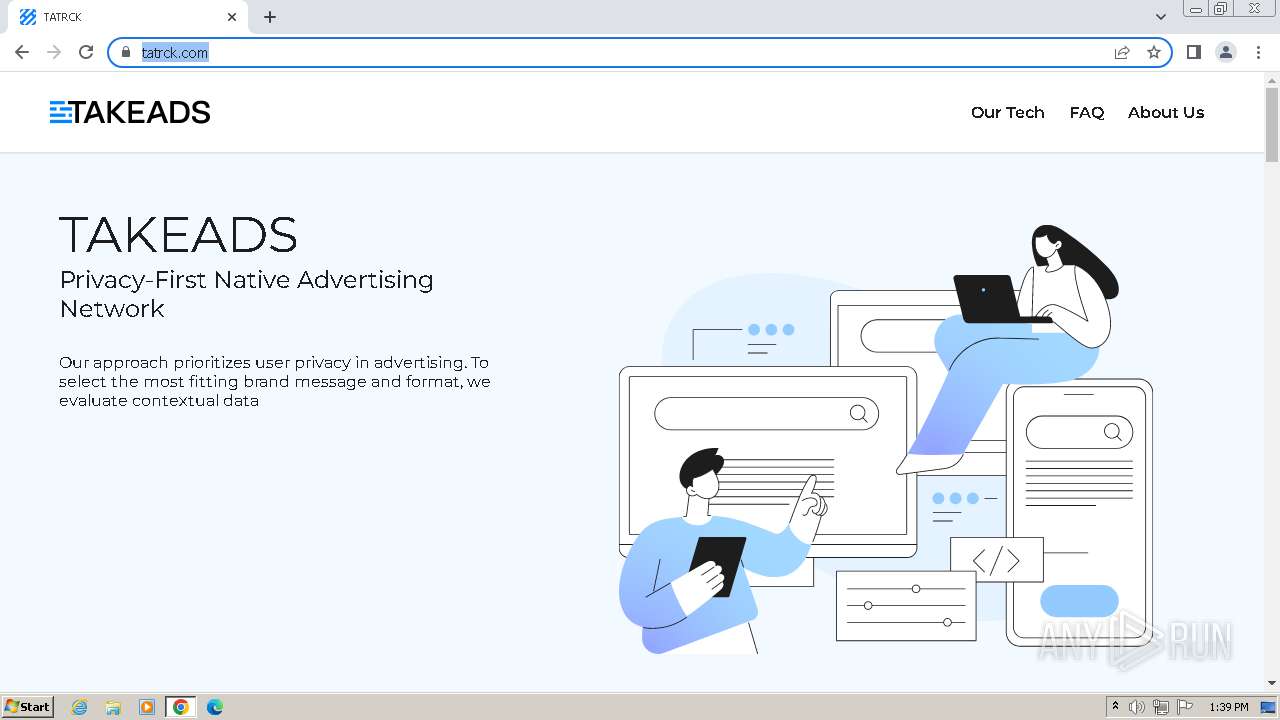
Task: Restore down the Chrome window
Action: point(1222,9)
